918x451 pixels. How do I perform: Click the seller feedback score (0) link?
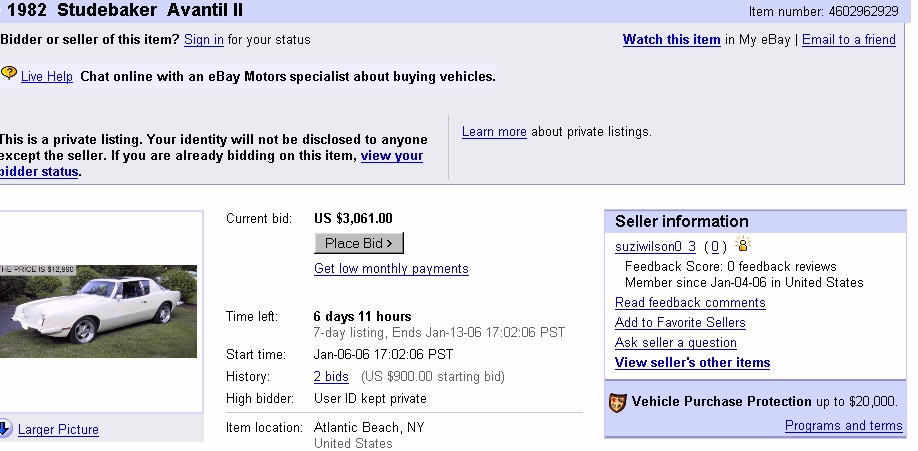coord(714,247)
